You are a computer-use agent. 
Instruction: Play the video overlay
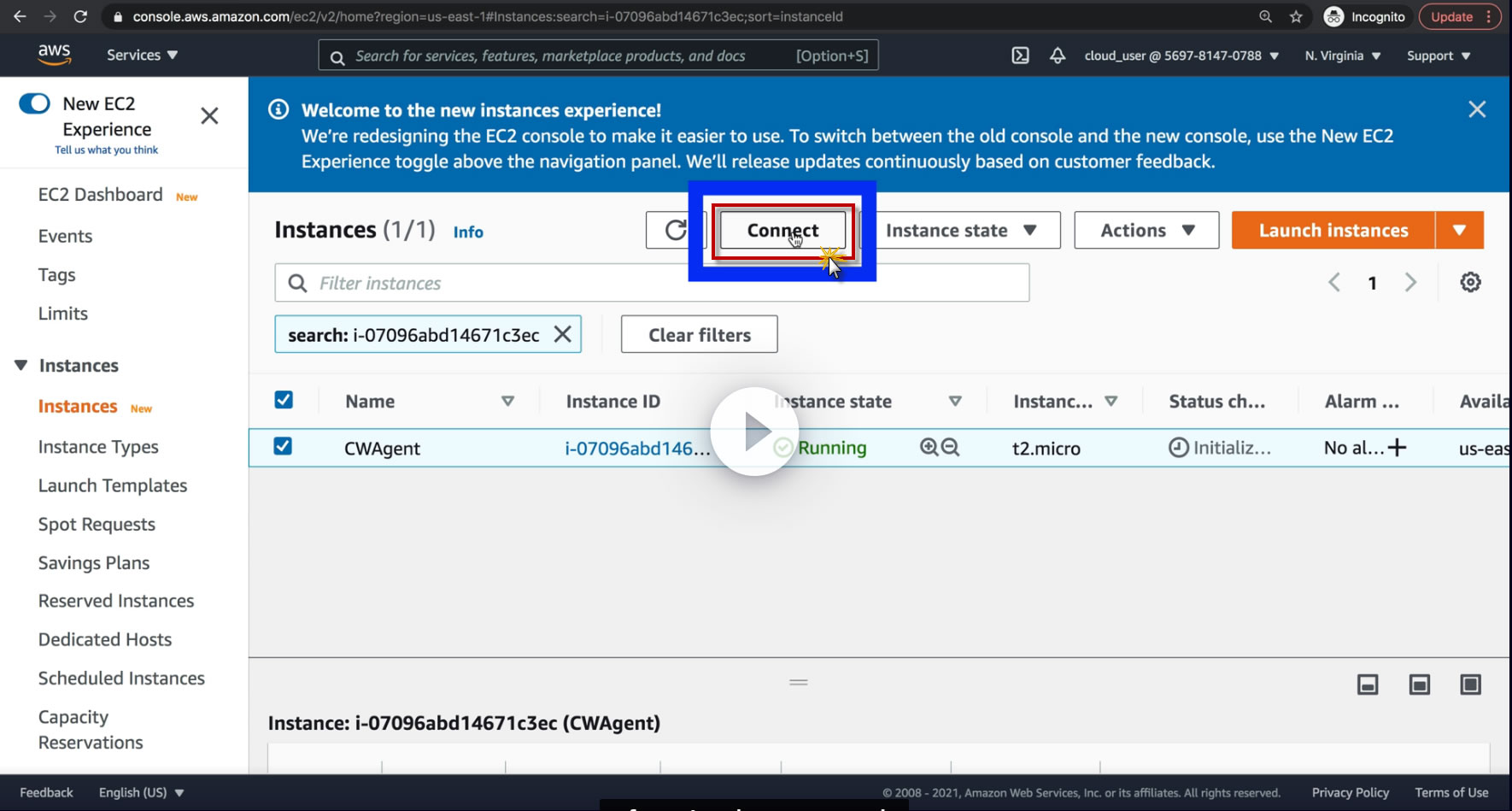click(754, 432)
